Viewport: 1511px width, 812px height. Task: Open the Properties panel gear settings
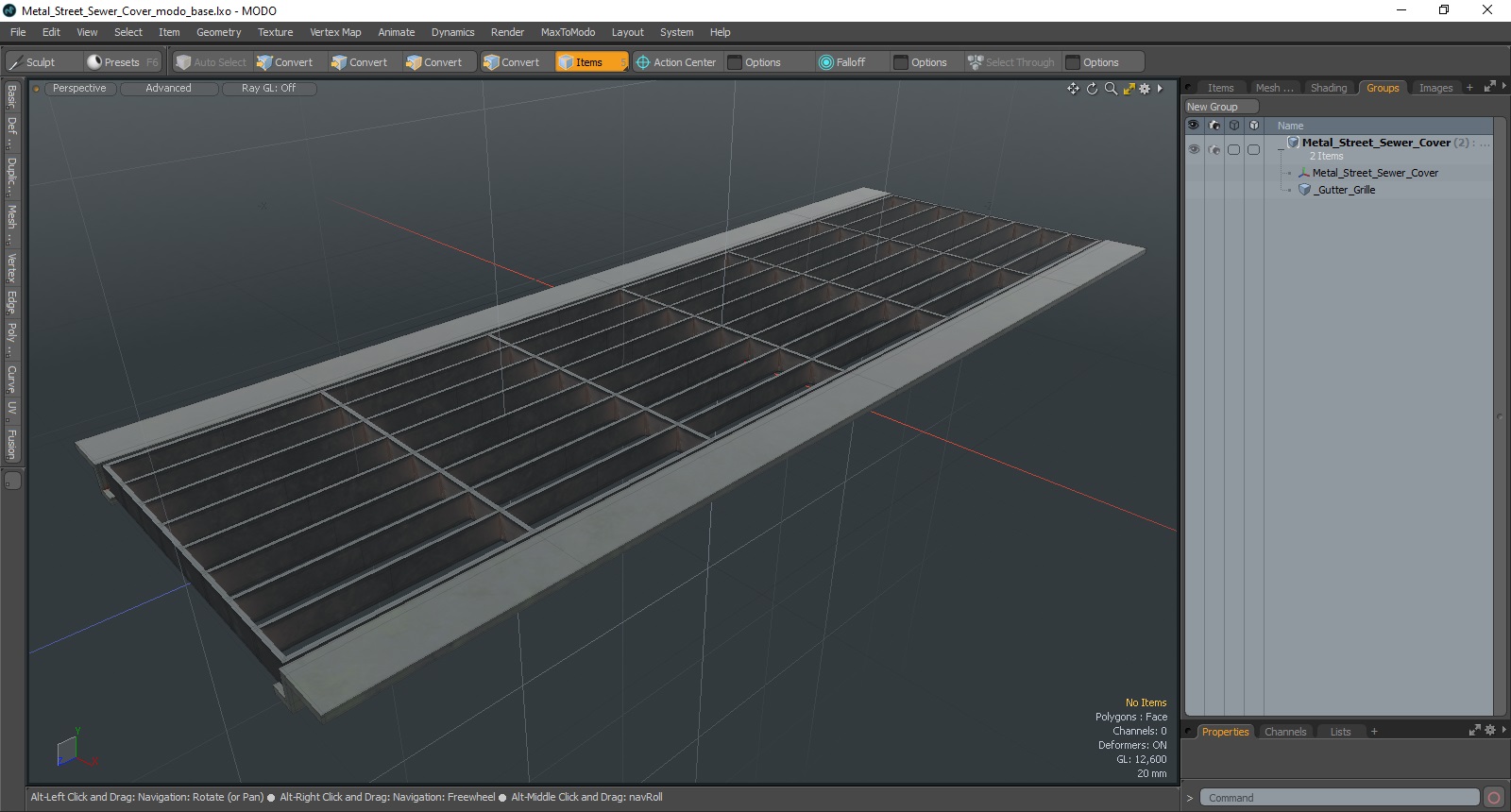coord(1490,731)
